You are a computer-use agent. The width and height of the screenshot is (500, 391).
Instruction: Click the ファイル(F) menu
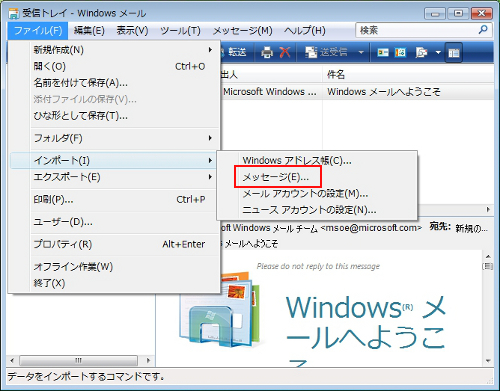(38, 31)
